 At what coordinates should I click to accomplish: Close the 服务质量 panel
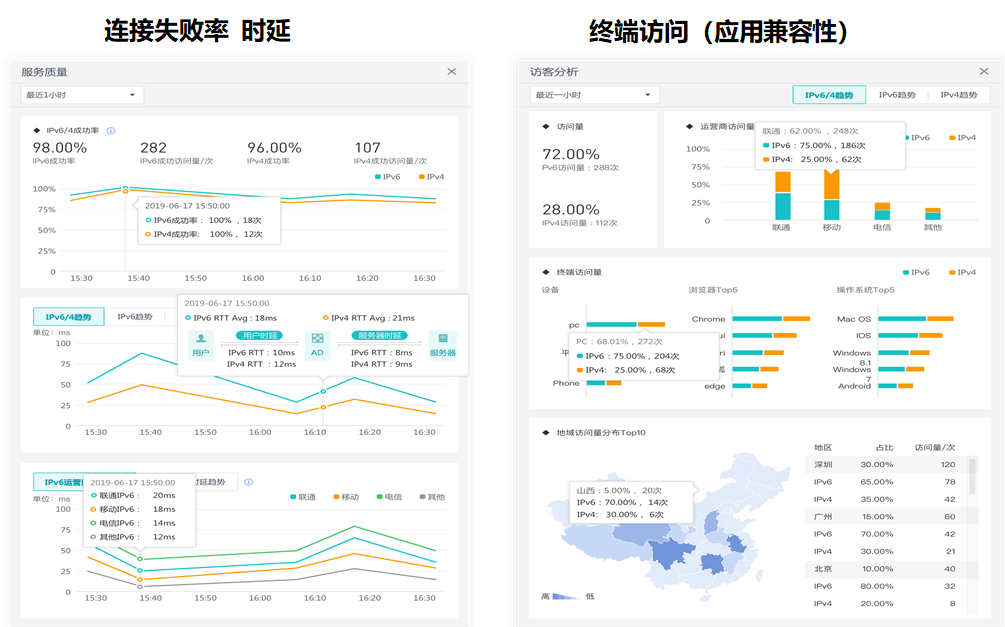pos(452,72)
